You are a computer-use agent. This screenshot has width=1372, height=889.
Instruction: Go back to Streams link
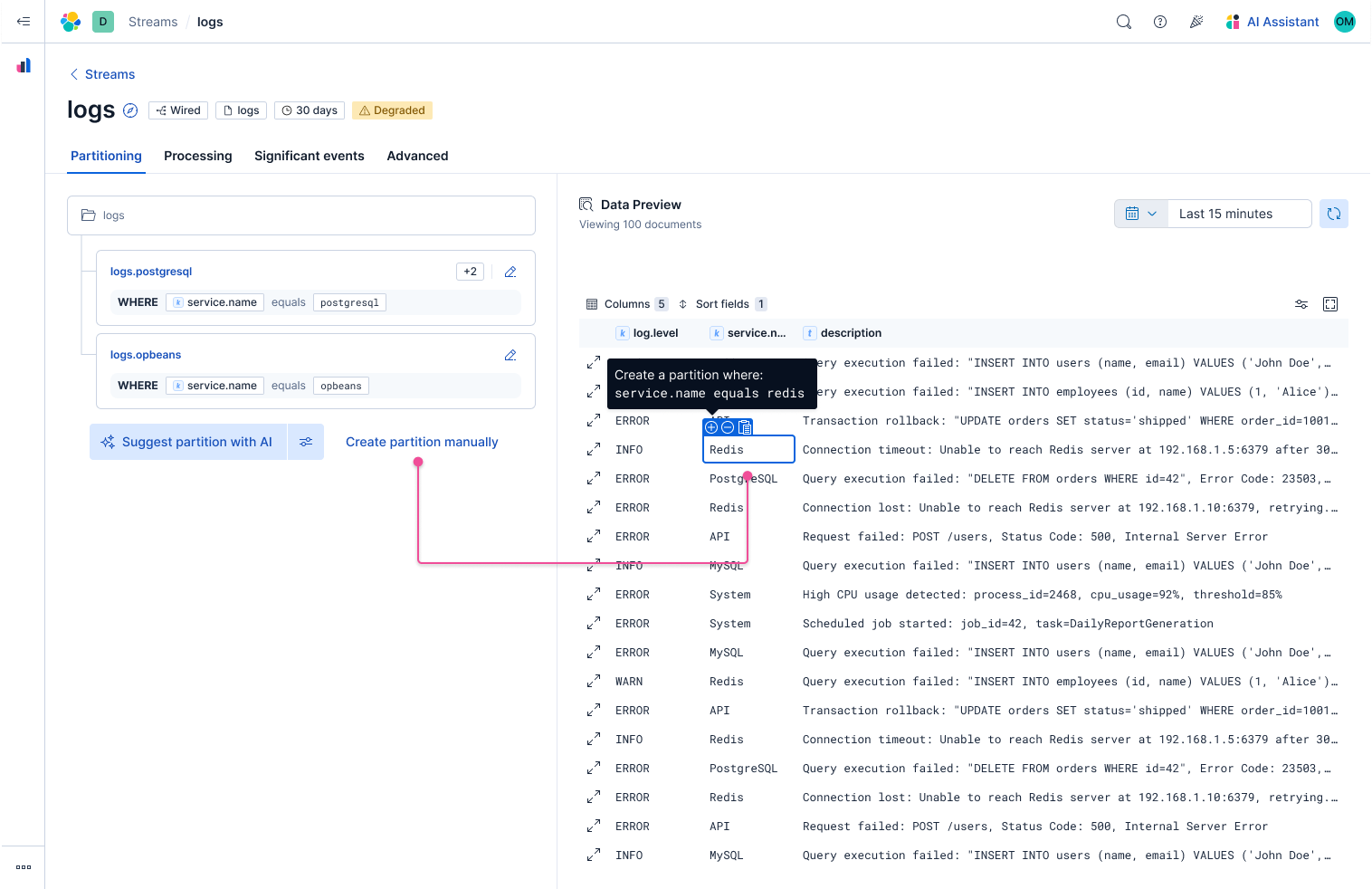(102, 74)
